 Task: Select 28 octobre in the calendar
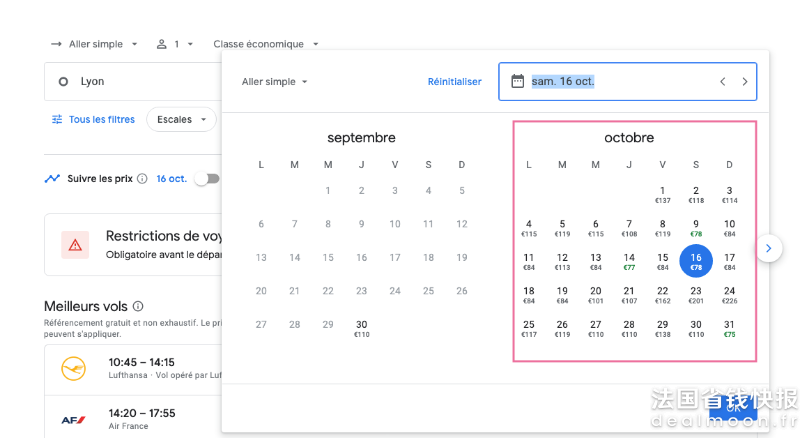pyautogui.click(x=629, y=328)
